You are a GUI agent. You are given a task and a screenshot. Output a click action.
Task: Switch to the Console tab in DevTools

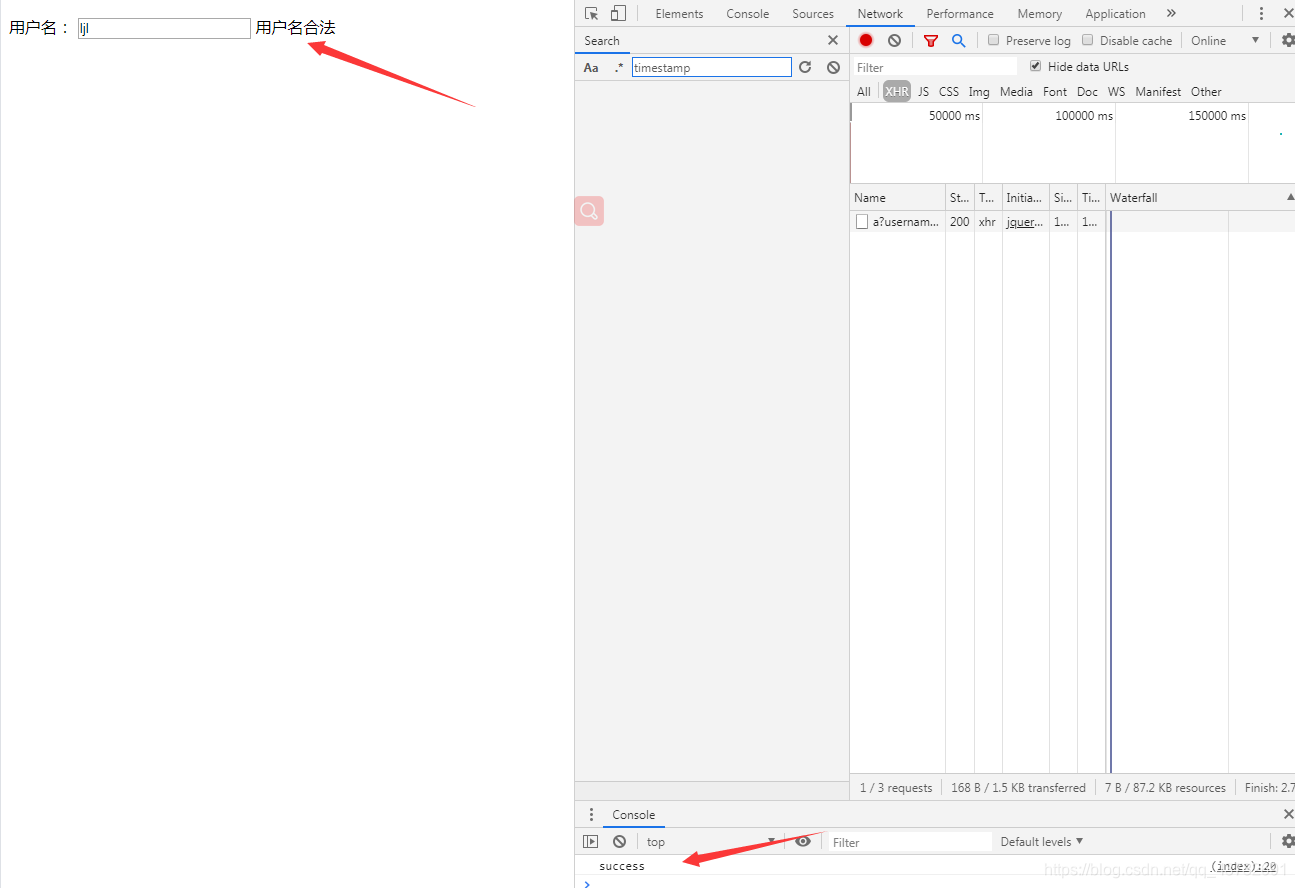[748, 13]
